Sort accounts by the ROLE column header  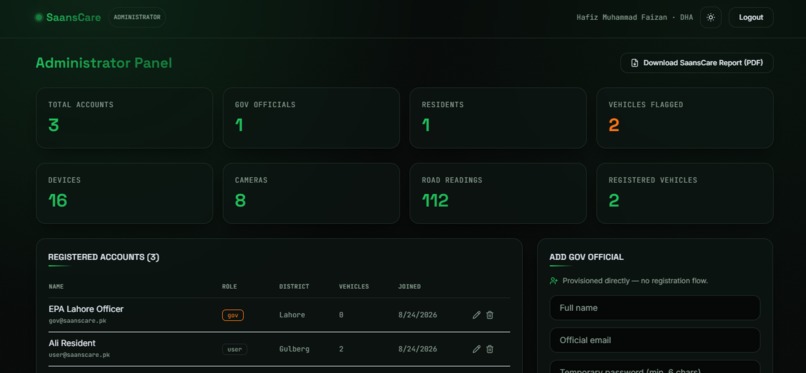click(x=229, y=287)
